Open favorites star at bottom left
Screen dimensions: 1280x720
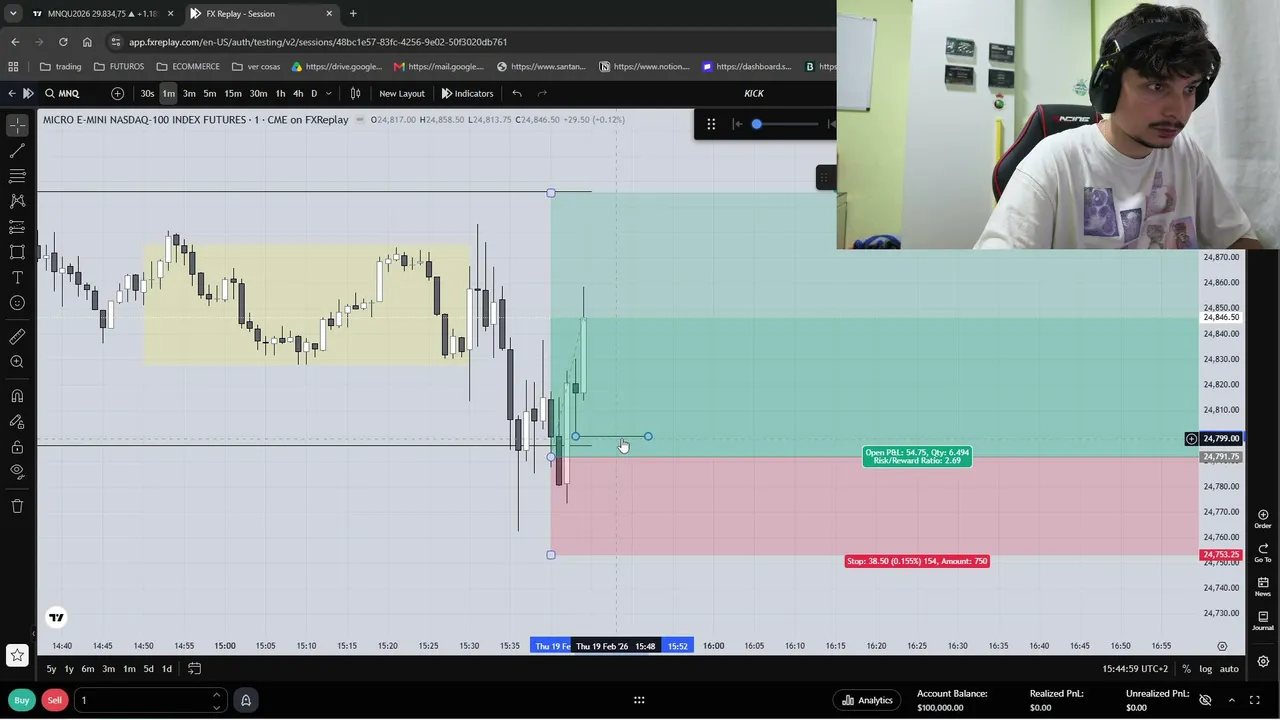click(x=17, y=656)
